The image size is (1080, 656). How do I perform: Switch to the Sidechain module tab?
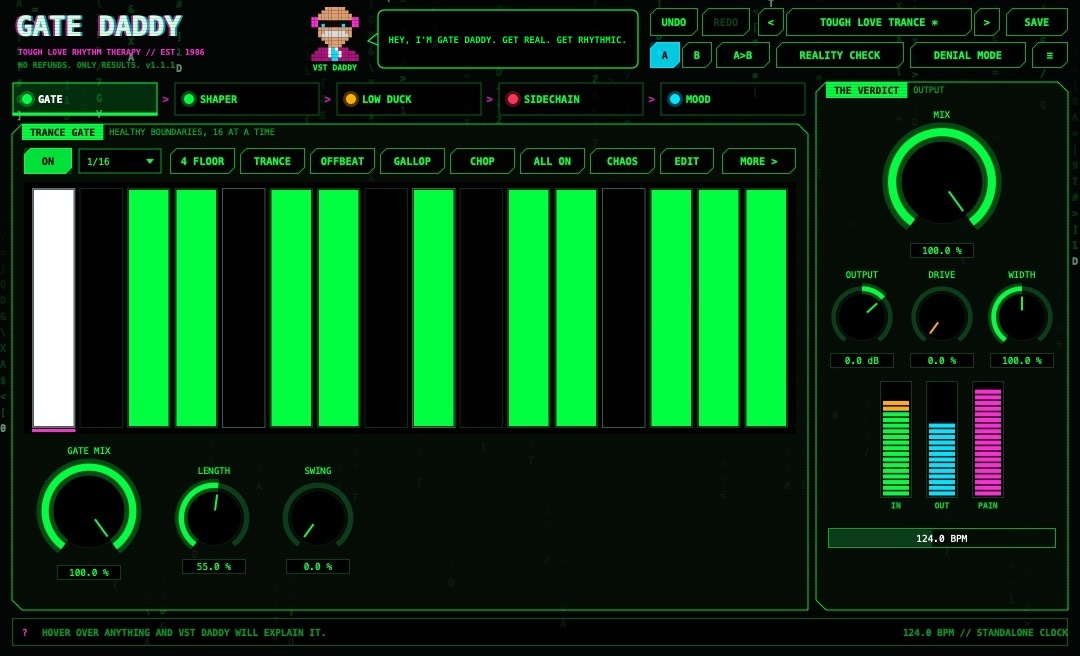[570, 99]
